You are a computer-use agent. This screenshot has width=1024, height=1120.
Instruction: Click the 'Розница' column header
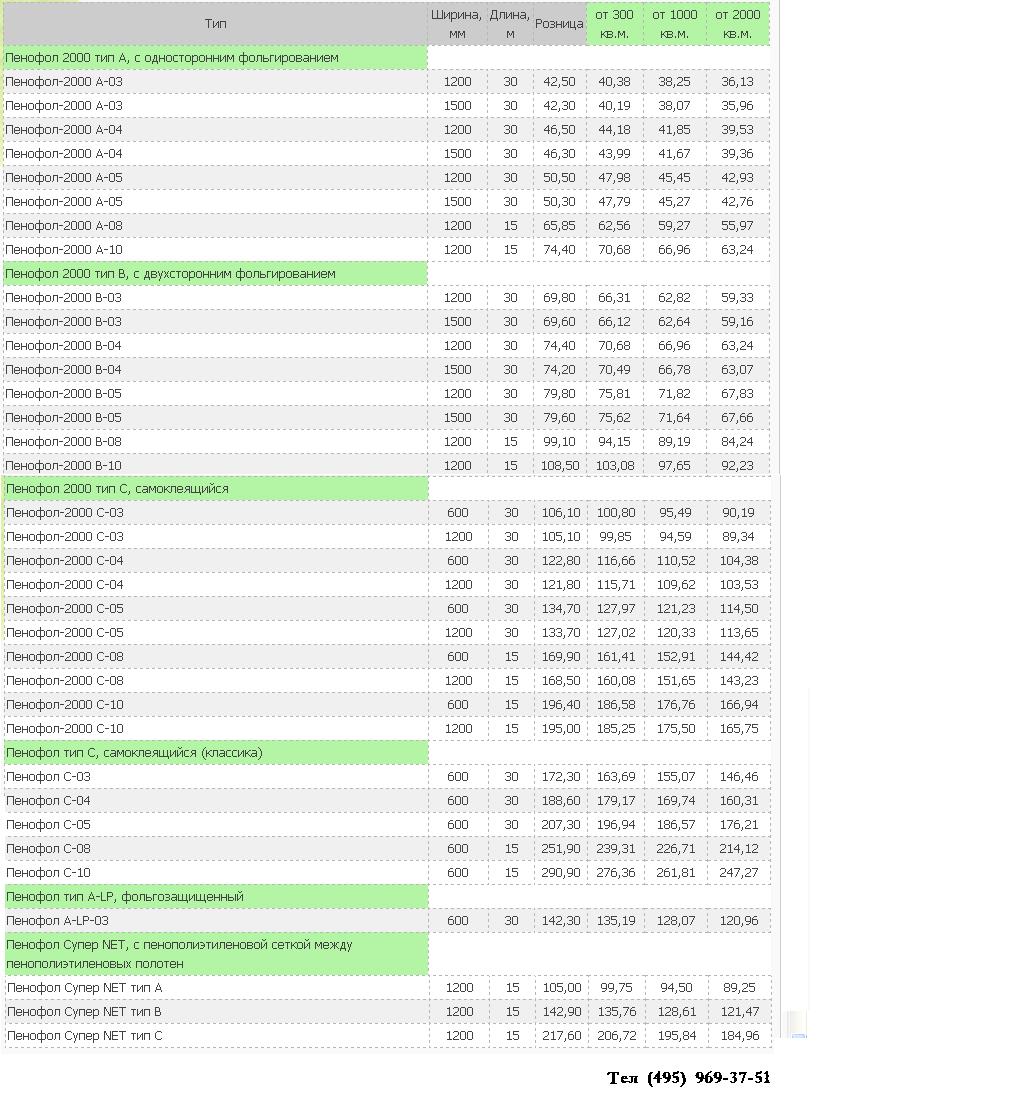(559, 24)
